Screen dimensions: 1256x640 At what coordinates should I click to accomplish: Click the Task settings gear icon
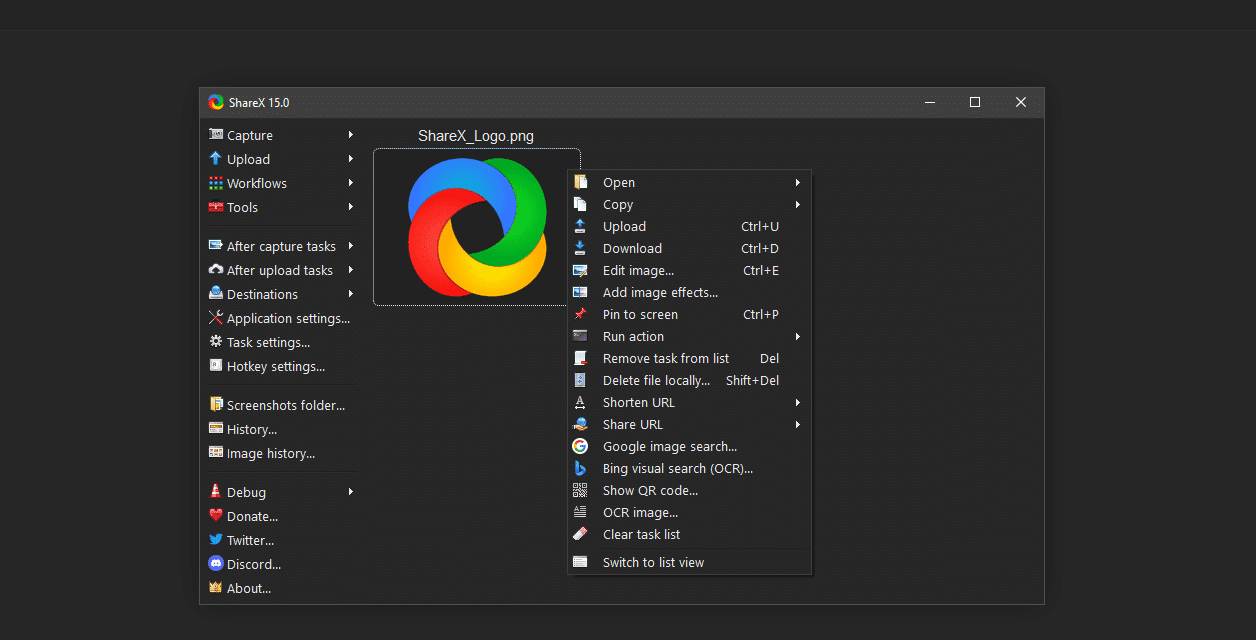tap(216, 342)
